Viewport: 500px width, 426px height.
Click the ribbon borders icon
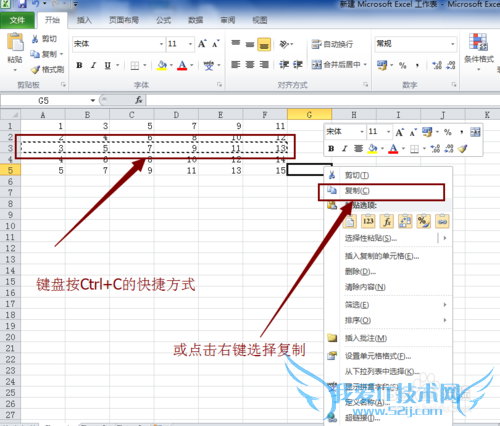click(x=135, y=66)
